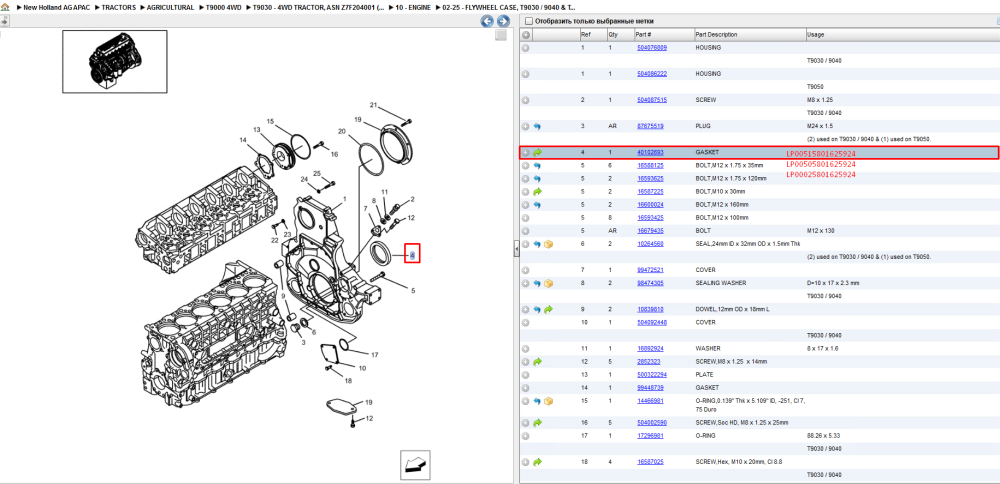Screen dimensions: 1000x484
Task: Open part number link 98474305
Action: point(650,283)
